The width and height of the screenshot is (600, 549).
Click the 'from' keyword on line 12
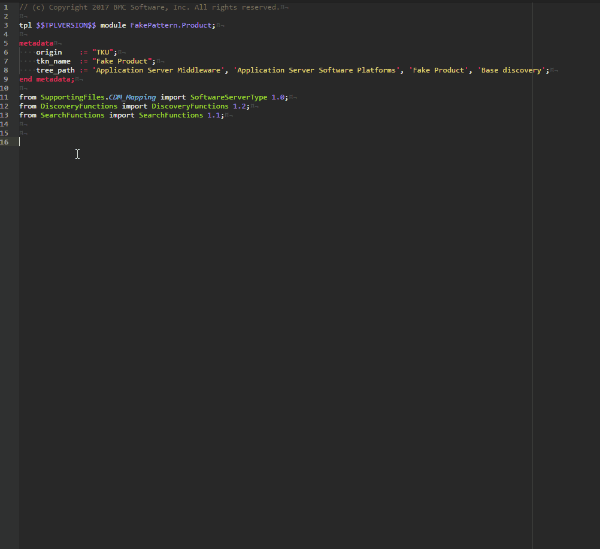[x=28, y=106]
